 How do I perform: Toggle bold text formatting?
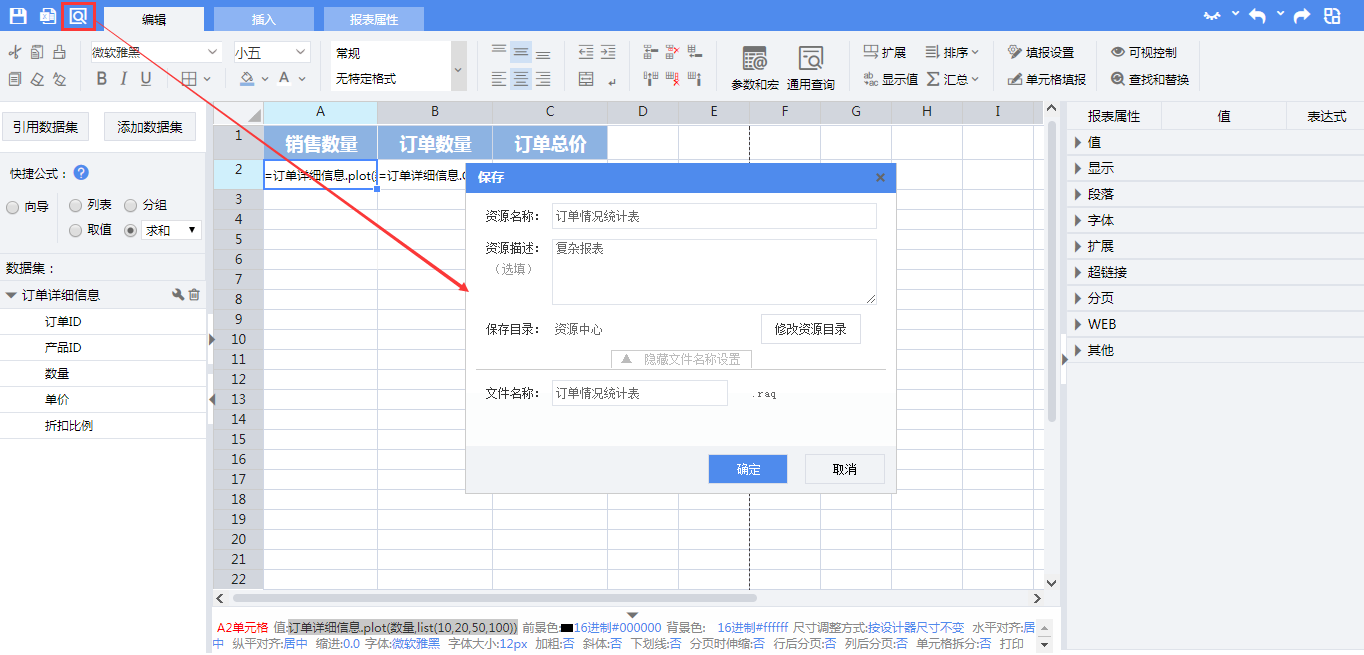point(101,79)
